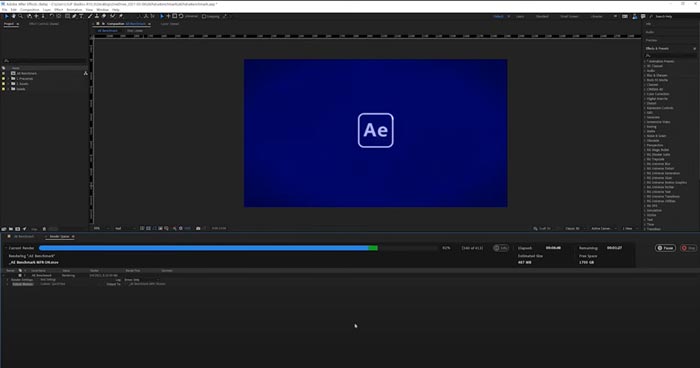Viewport: 700px width, 368px height.
Task: Expand Render Settings in render queue
Action: (8, 280)
